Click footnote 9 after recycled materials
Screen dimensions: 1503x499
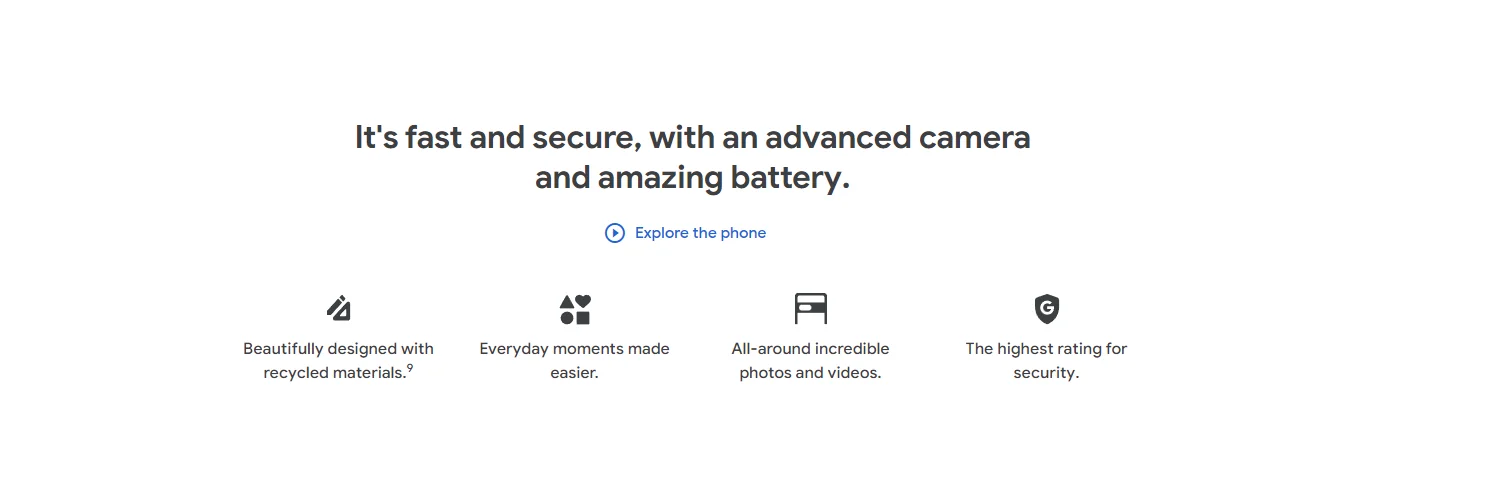tap(410, 369)
